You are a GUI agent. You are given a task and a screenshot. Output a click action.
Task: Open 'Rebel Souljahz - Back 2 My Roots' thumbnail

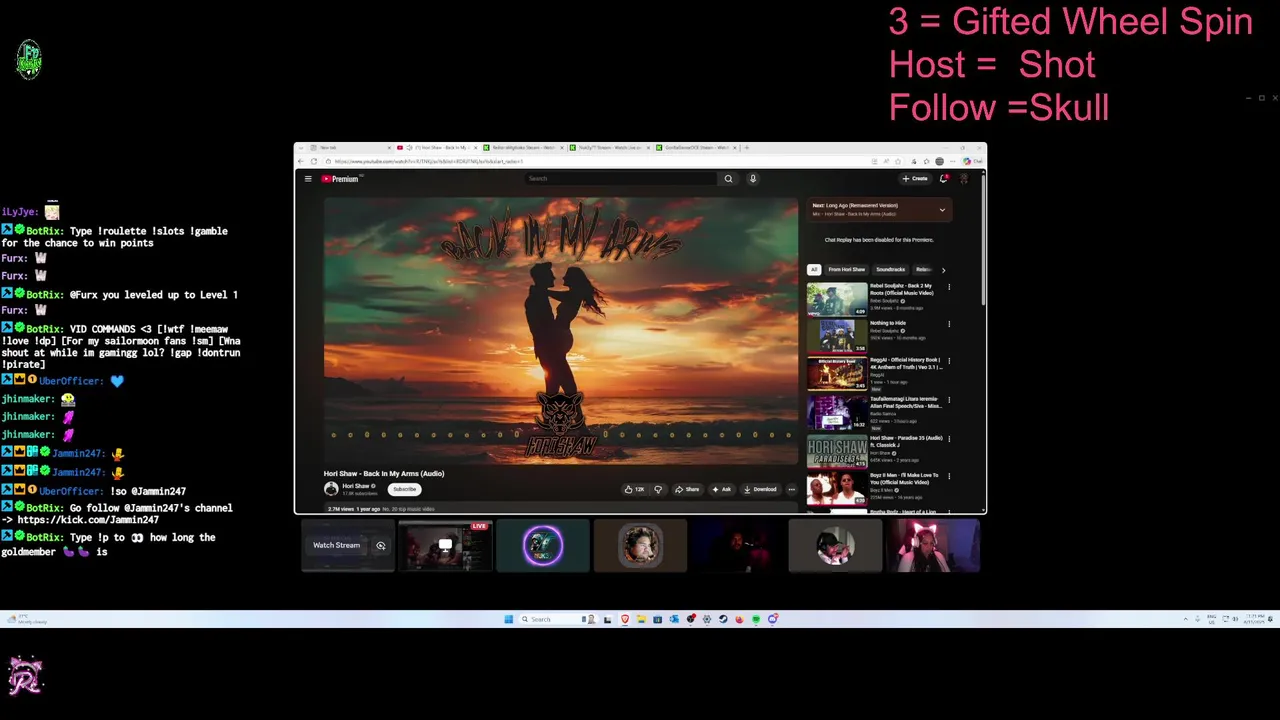click(837, 299)
